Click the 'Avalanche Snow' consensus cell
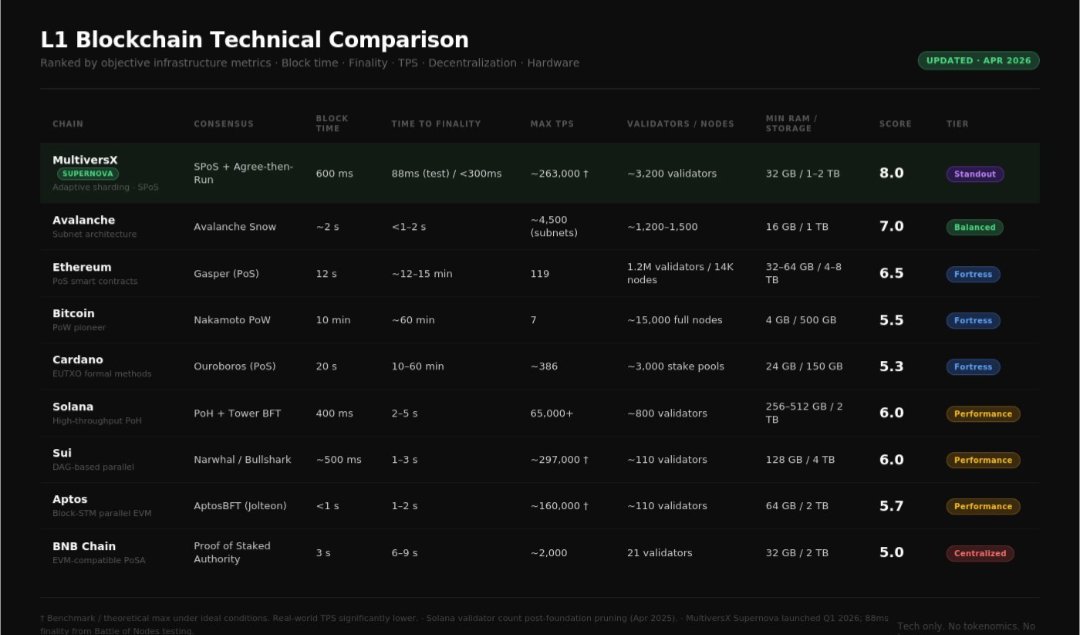Viewport: 1080px width, 635px height. point(234,227)
